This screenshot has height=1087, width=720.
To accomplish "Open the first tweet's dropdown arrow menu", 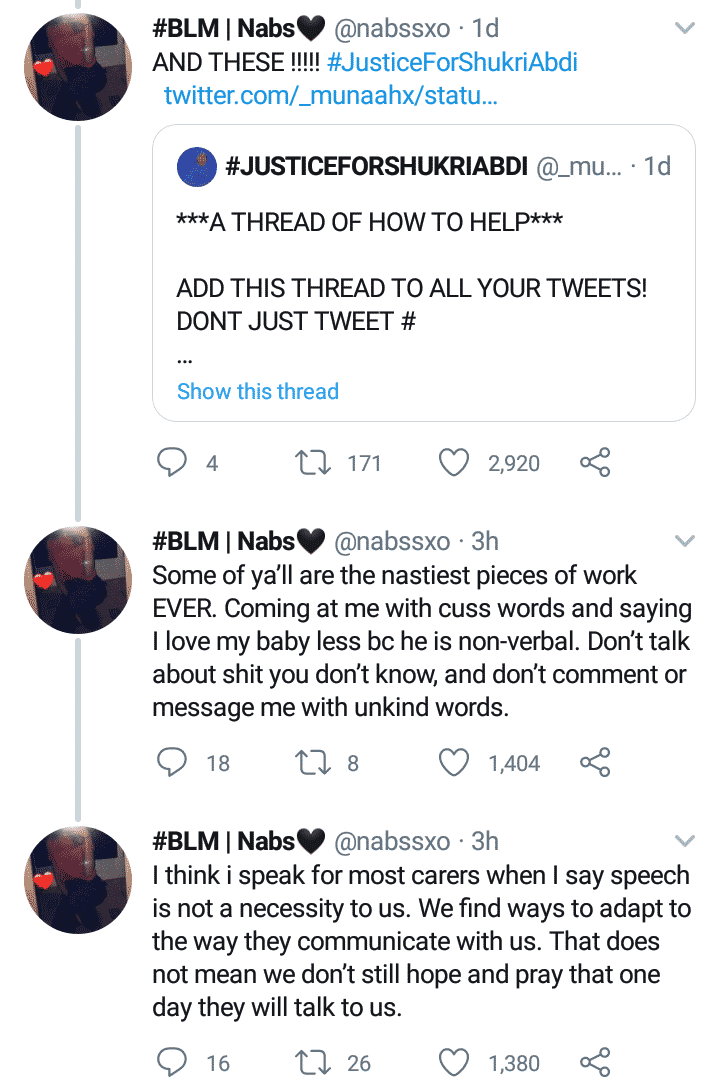I will tap(685, 29).
